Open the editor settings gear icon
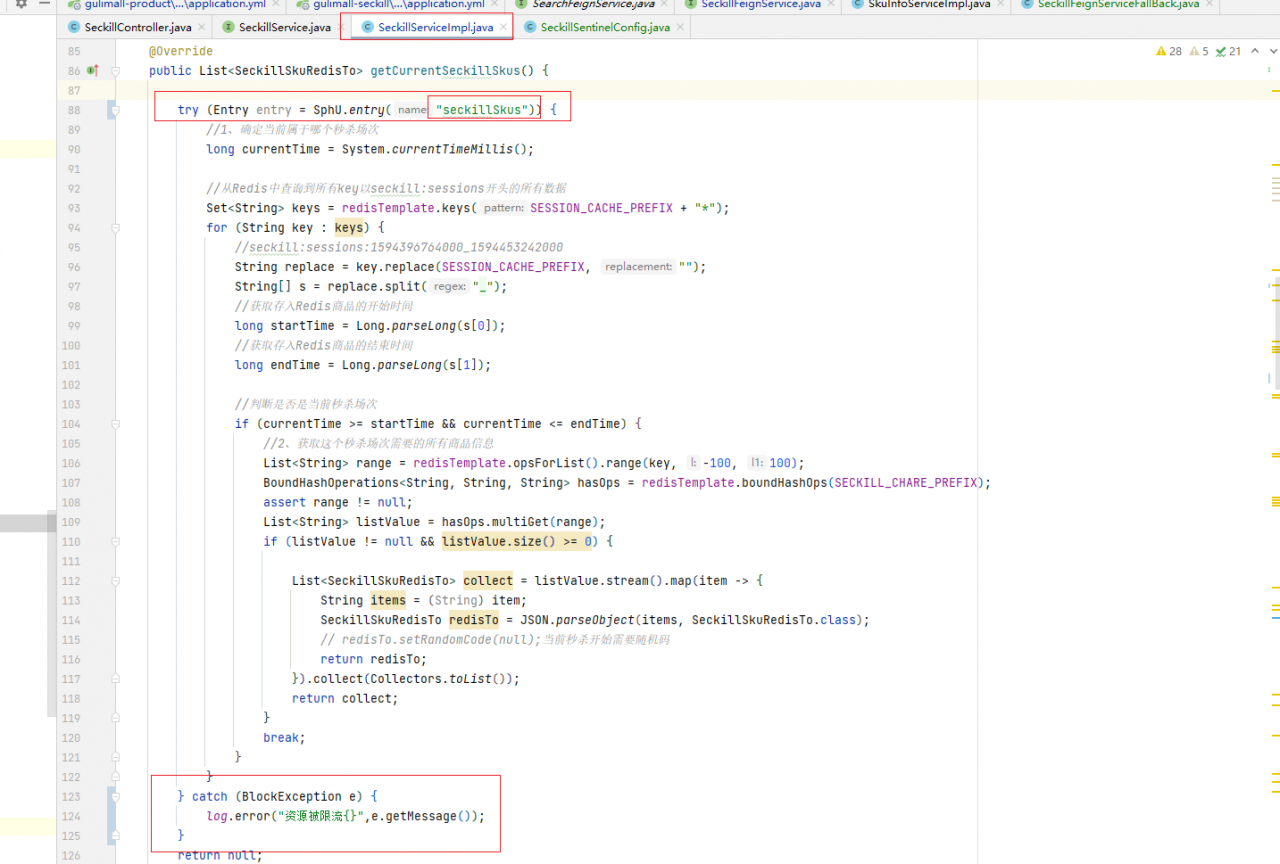This screenshot has height=864, width=1280. point(21,5)
